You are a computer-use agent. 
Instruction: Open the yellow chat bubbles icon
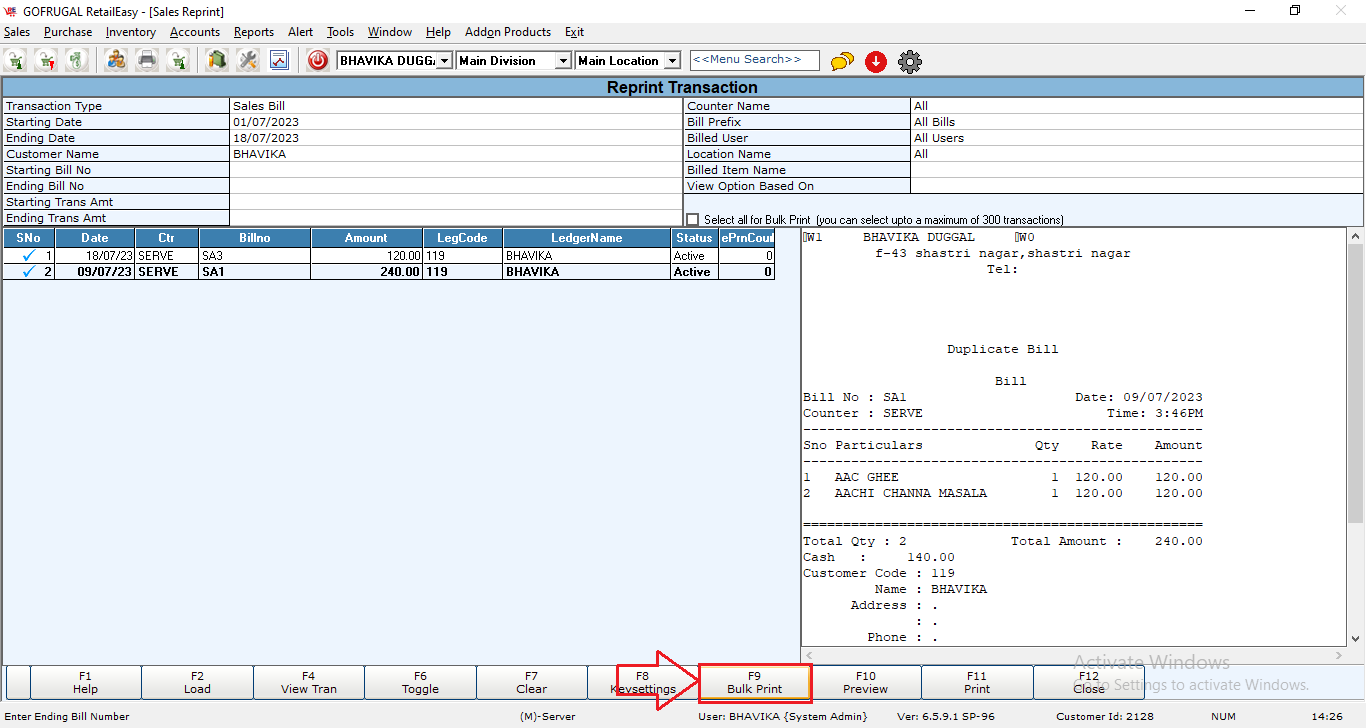click(842, 61)
